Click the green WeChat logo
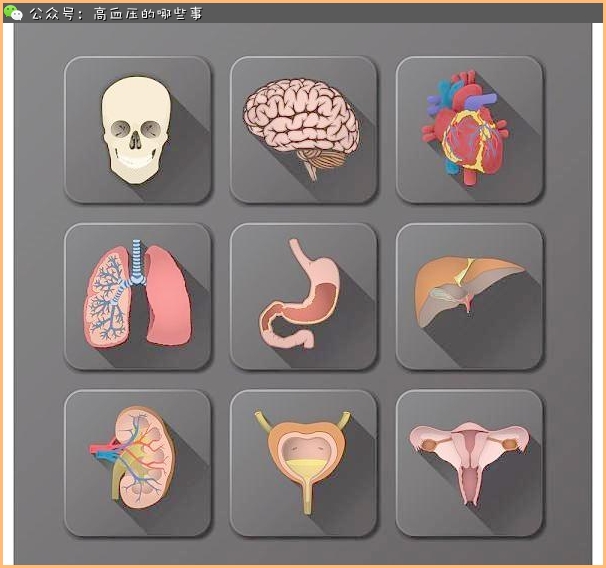 [13, 13]
